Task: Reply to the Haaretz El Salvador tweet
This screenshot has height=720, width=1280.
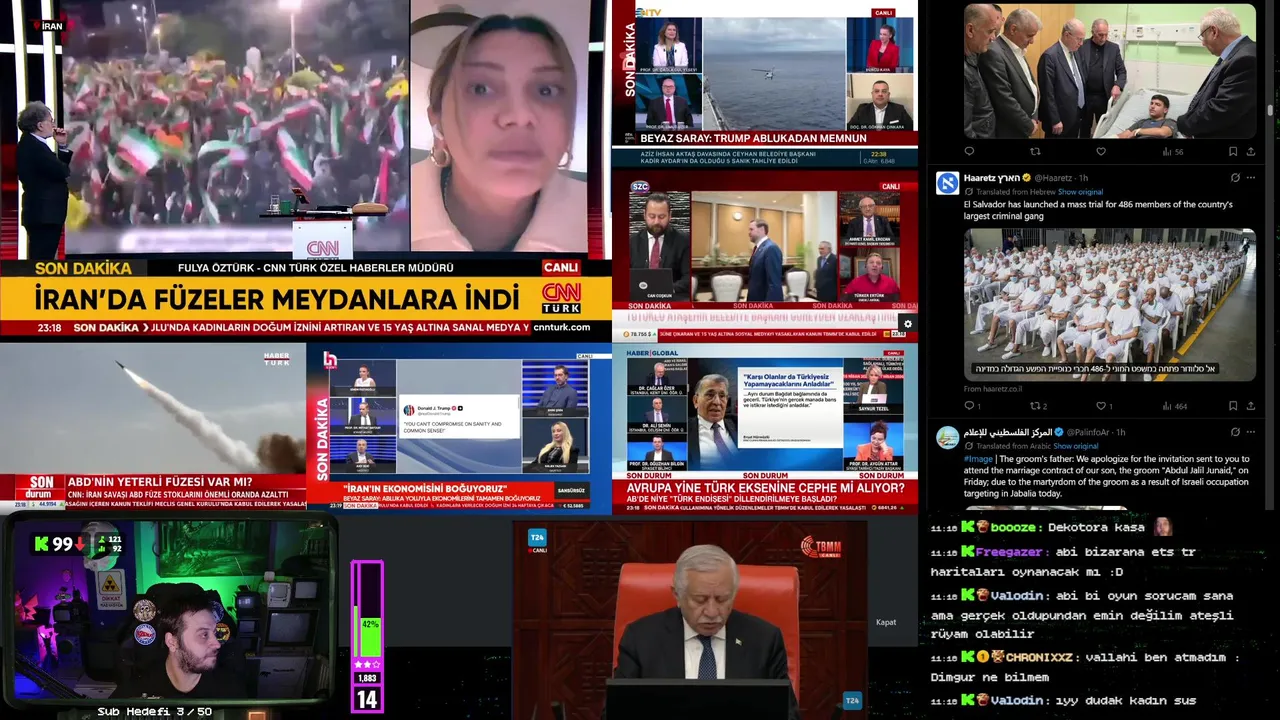Action: [969, 406]
